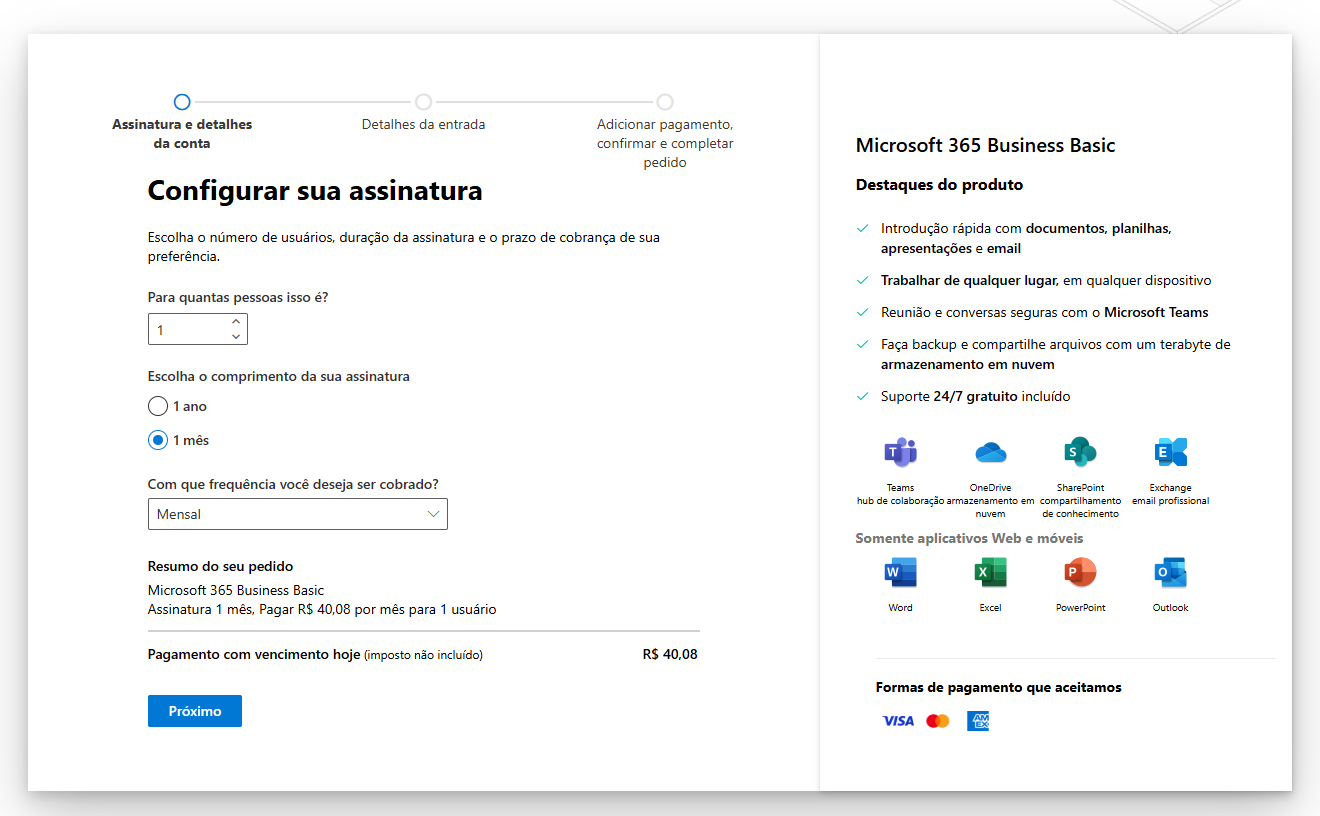Click checkmark beside 'Introdução rápida' highlight
Viewport: 1320px width, 816px height.
pos(862,229)
